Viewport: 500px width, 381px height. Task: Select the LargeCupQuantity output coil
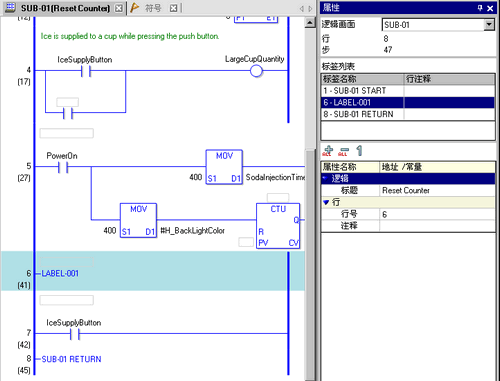coord(256,71)
